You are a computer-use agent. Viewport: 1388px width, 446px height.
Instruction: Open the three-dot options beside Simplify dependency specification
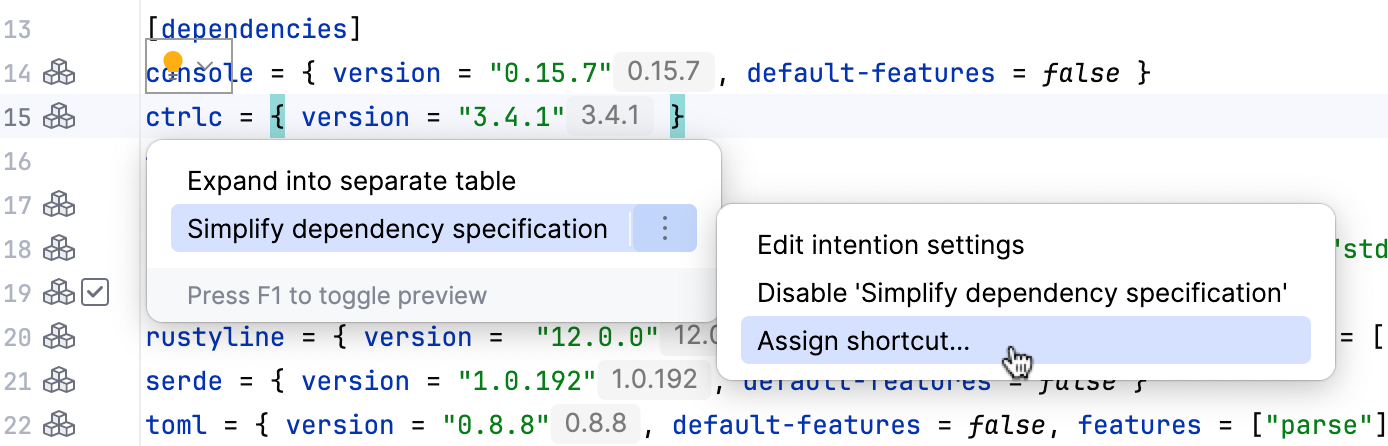click(x=665, y=230)
